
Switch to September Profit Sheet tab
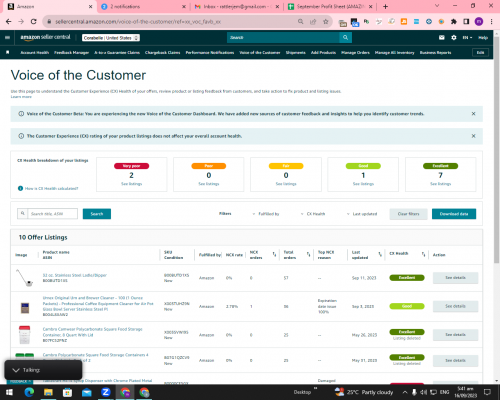[330, 7]
